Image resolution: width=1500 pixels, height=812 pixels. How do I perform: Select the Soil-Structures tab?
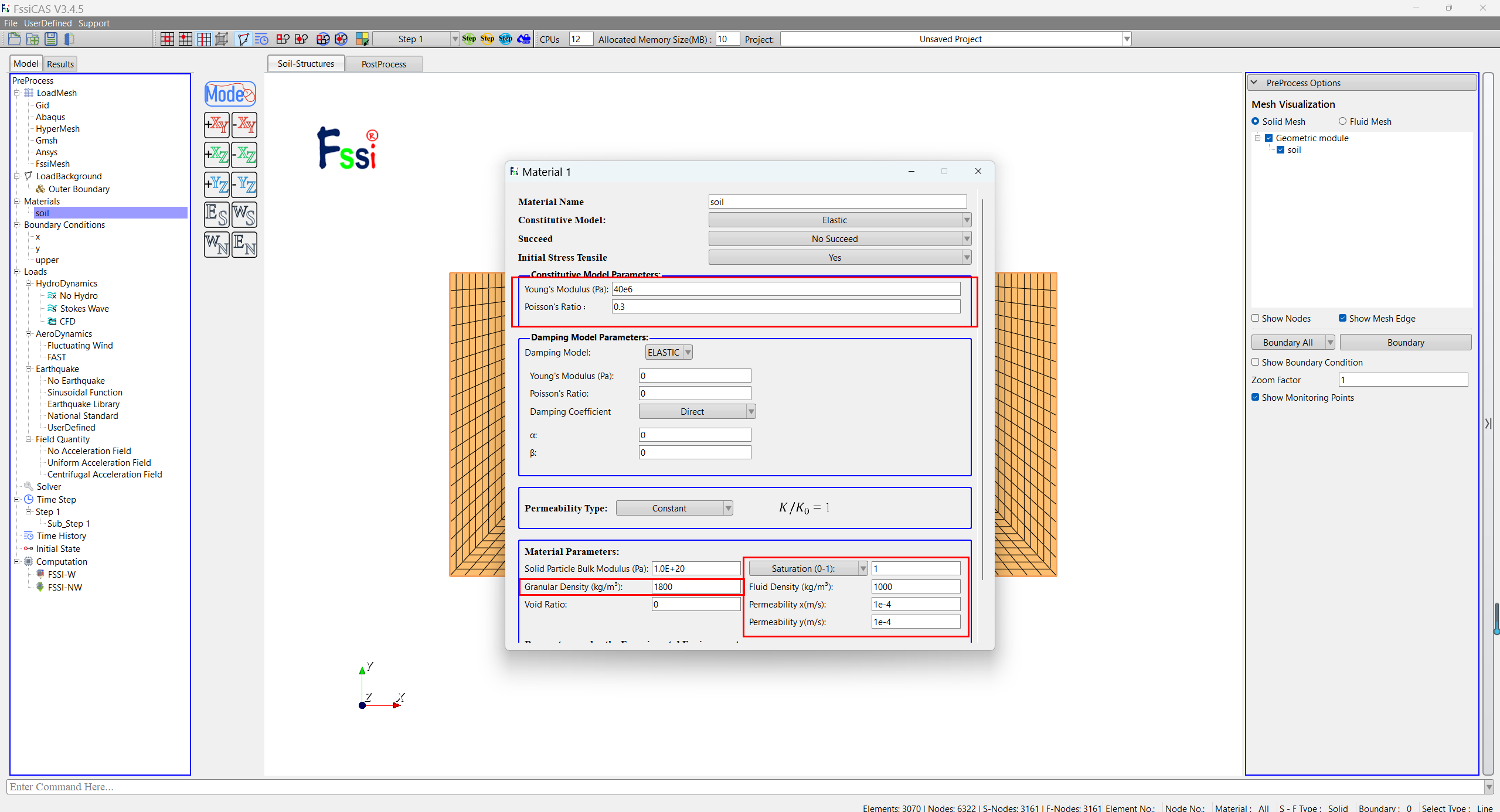pos(306,64)
